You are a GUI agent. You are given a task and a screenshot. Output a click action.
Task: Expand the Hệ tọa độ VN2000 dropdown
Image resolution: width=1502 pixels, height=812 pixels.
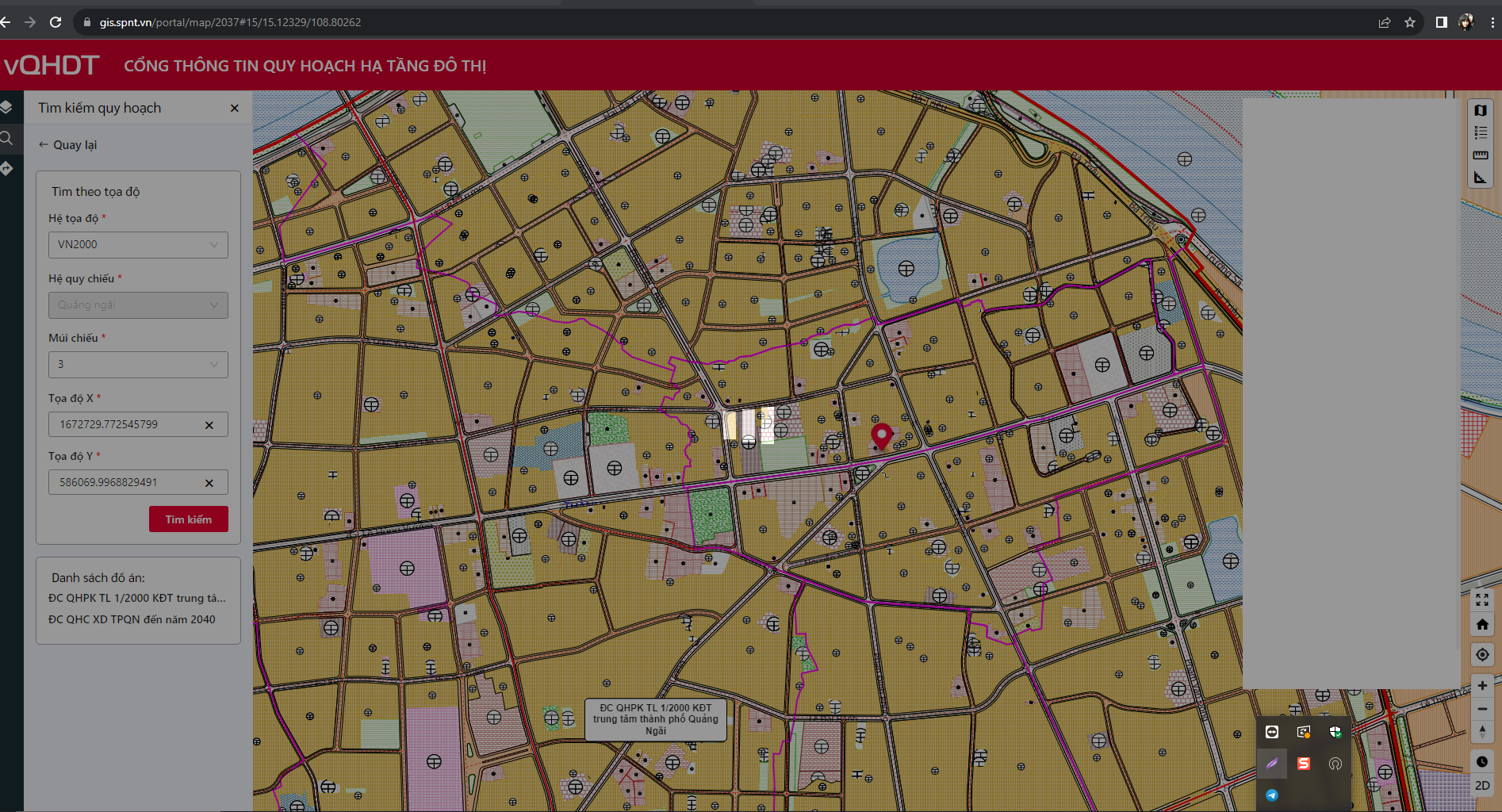point(138,244)
